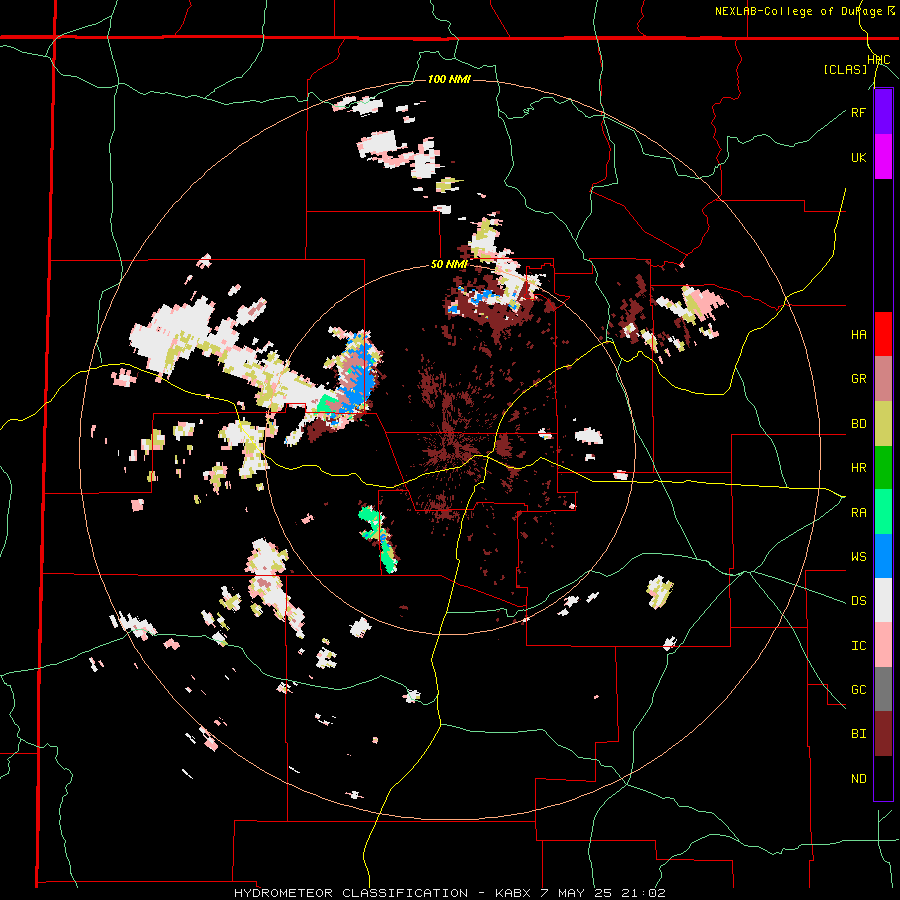Screen dimensions: 900x900
Task: Click the RA legend label
Action: tap(858, 513)
